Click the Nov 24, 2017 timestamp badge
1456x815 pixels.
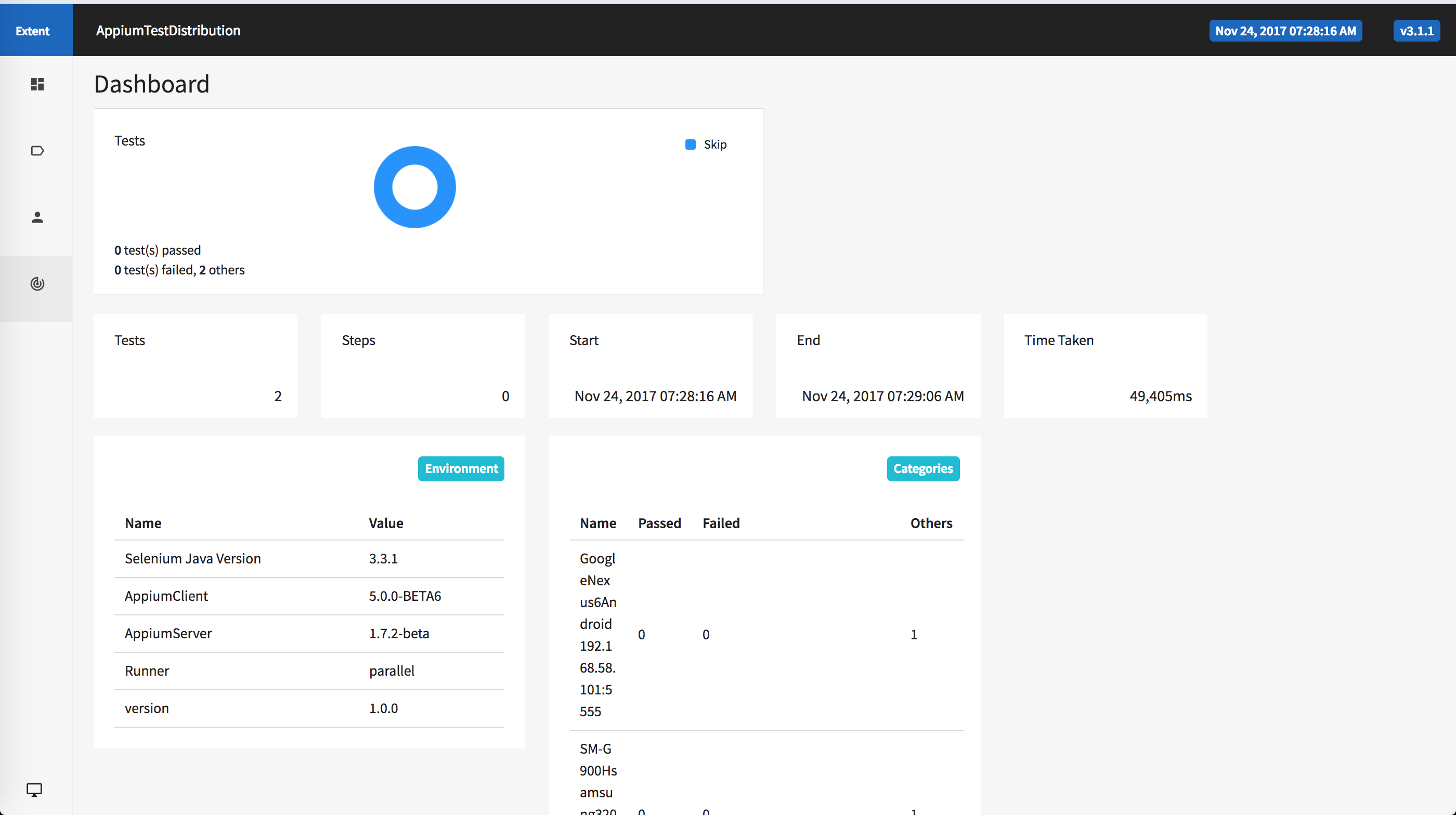(x=1285, y=31)
